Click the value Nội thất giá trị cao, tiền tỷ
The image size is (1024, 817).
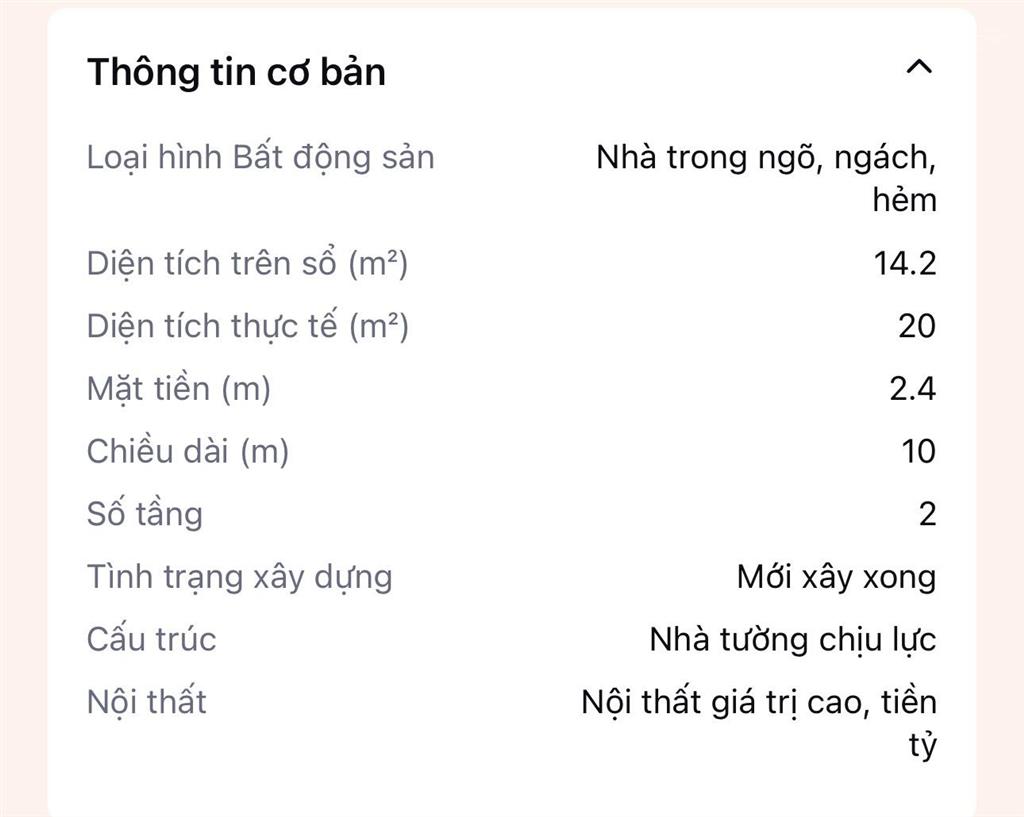(760, 722)
